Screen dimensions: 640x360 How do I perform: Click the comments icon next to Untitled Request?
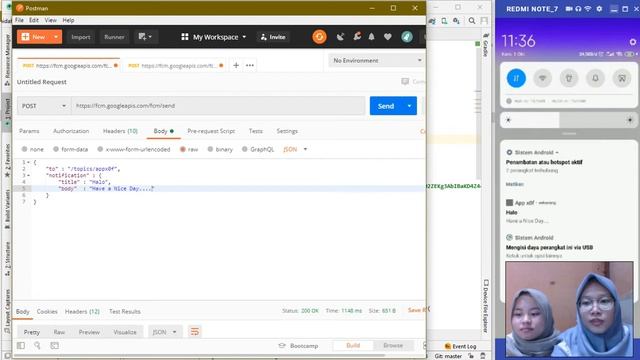point(405,82)
